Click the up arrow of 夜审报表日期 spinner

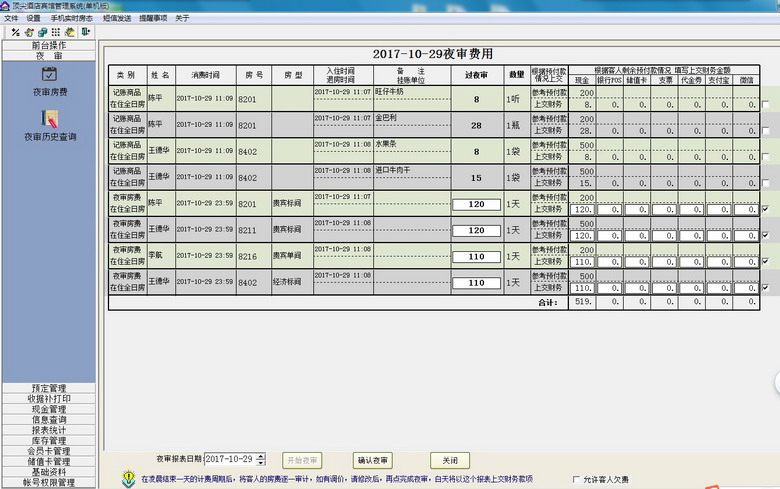(261, 456)
